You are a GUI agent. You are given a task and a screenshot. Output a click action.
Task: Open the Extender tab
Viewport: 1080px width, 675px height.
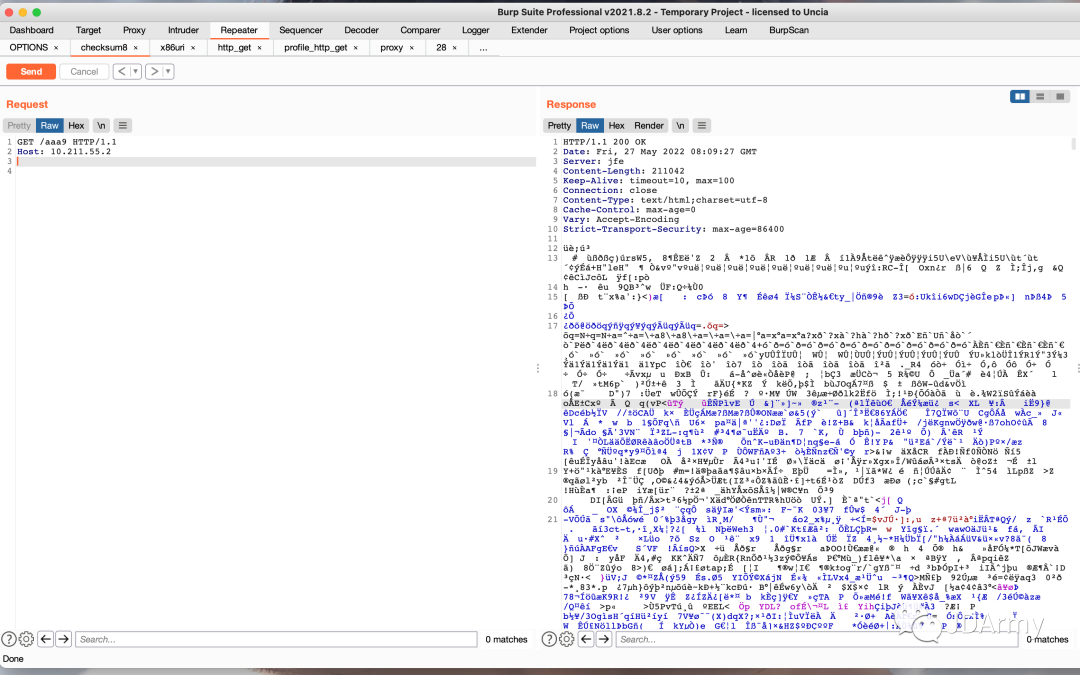[x=530, y=30]
